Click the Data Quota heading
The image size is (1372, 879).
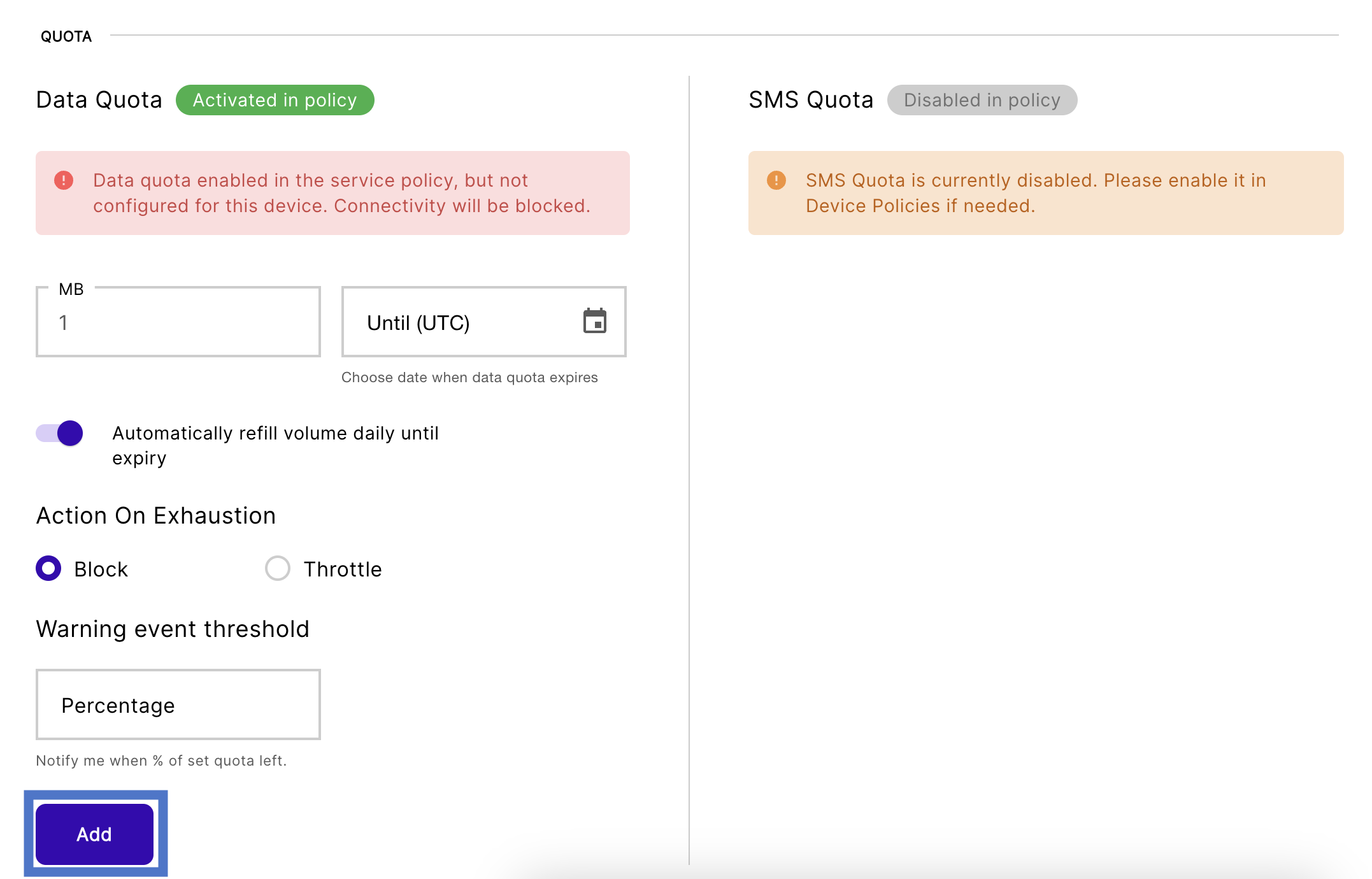pyautogui.click(x=99, y=100)
